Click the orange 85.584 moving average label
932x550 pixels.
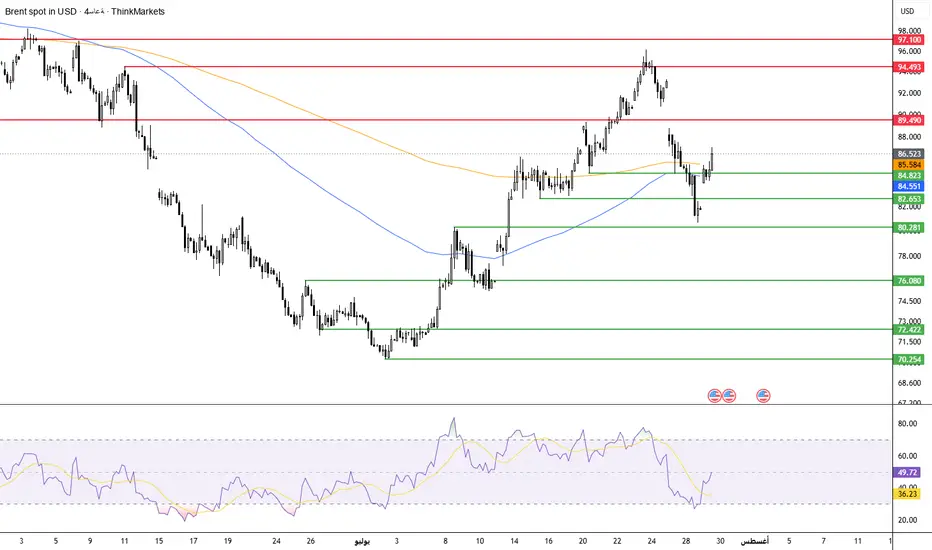[x=909, y=165]
